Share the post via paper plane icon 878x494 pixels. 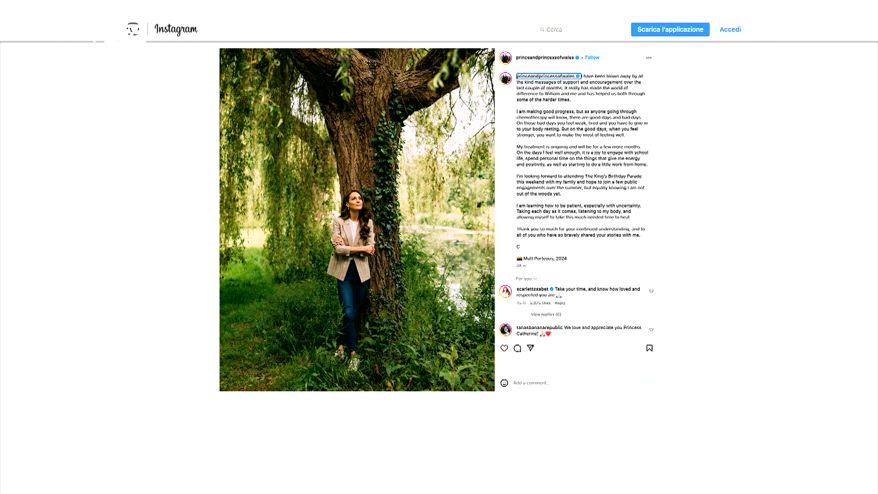point(530,348)
